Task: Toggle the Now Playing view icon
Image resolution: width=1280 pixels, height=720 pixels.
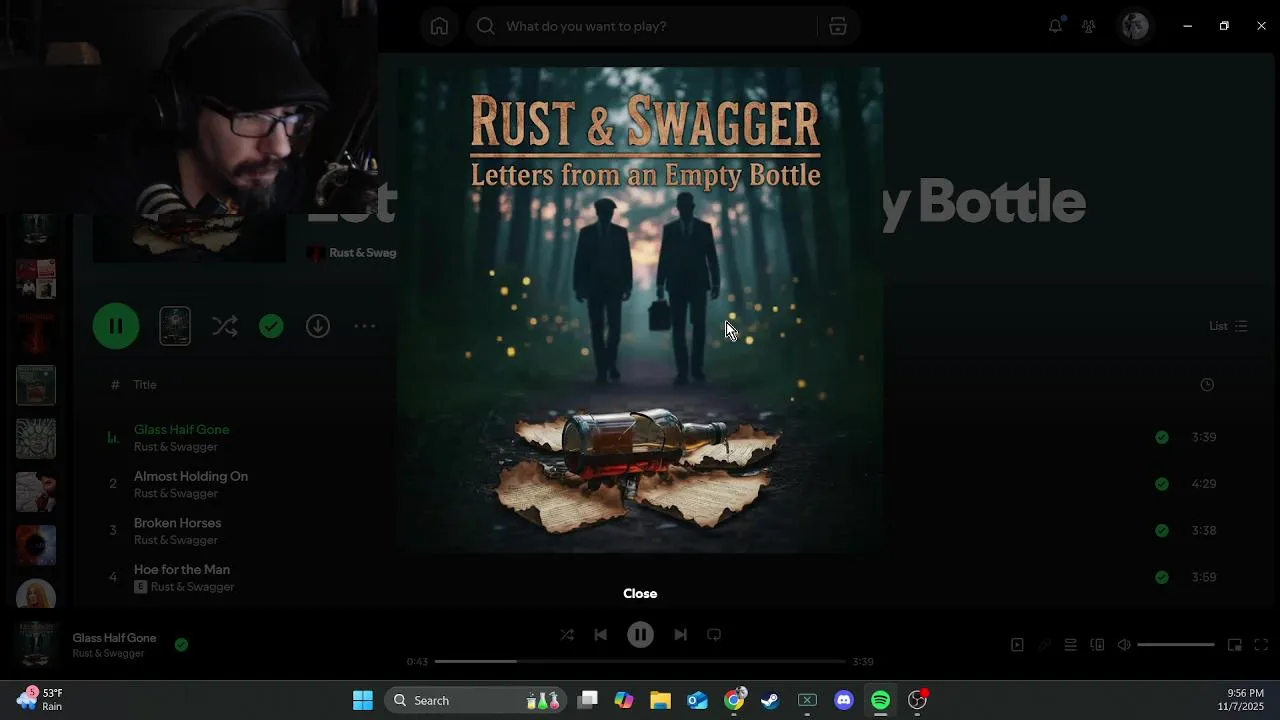Action: click(x=1017, y=645)
